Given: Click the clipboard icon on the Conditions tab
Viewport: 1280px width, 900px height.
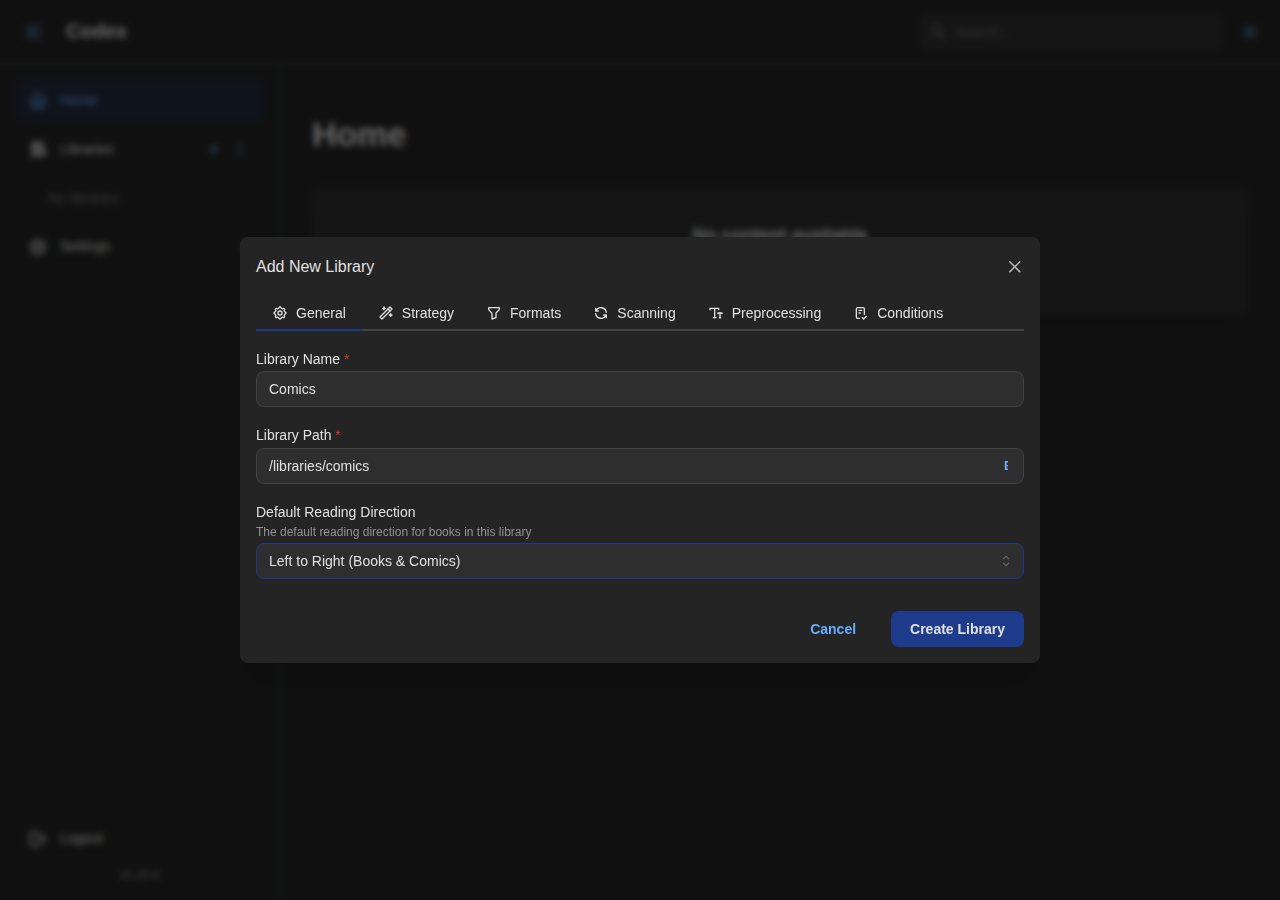Looking at the screenshot, I should (x=860, y=313).
